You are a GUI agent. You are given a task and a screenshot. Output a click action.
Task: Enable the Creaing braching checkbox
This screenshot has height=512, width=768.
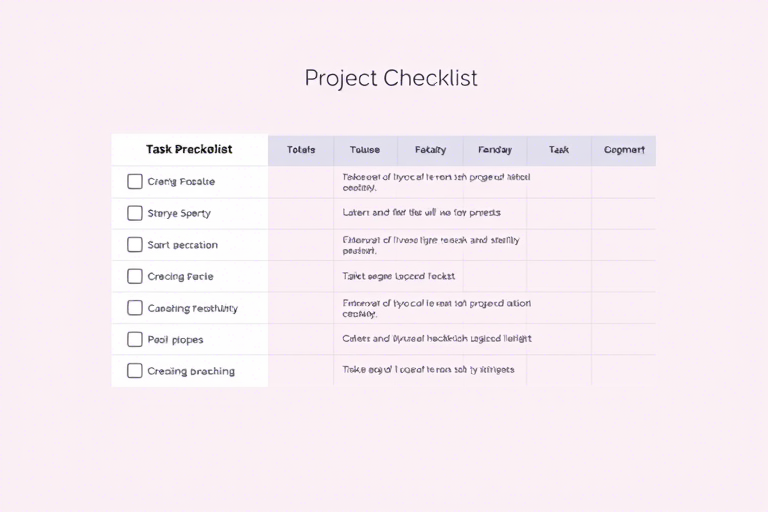[135, 370]
